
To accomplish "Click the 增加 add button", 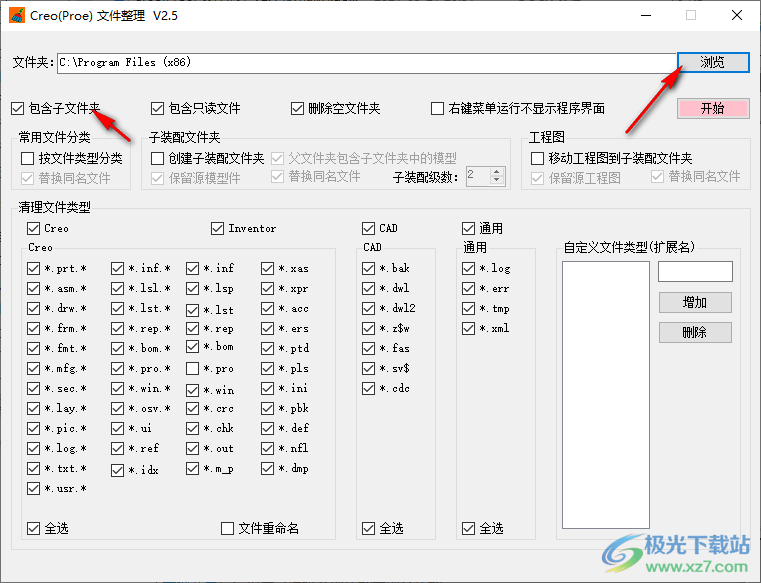I will click(695, 302).
